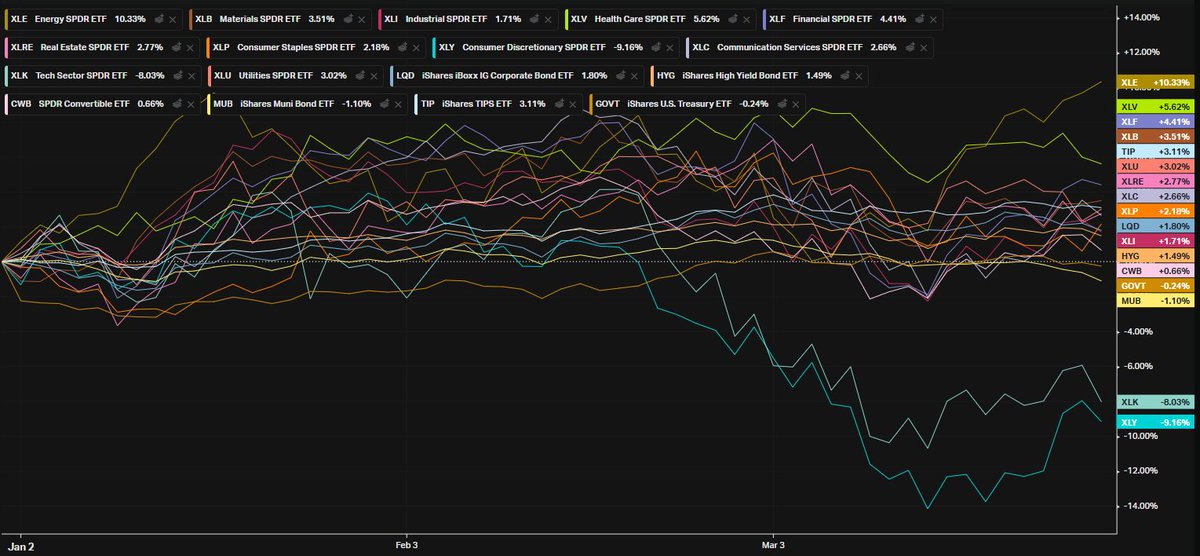Open color picker for XLI Industrial ETF
Viewport: 1200px width, 556px height.
tap(534, 19)
